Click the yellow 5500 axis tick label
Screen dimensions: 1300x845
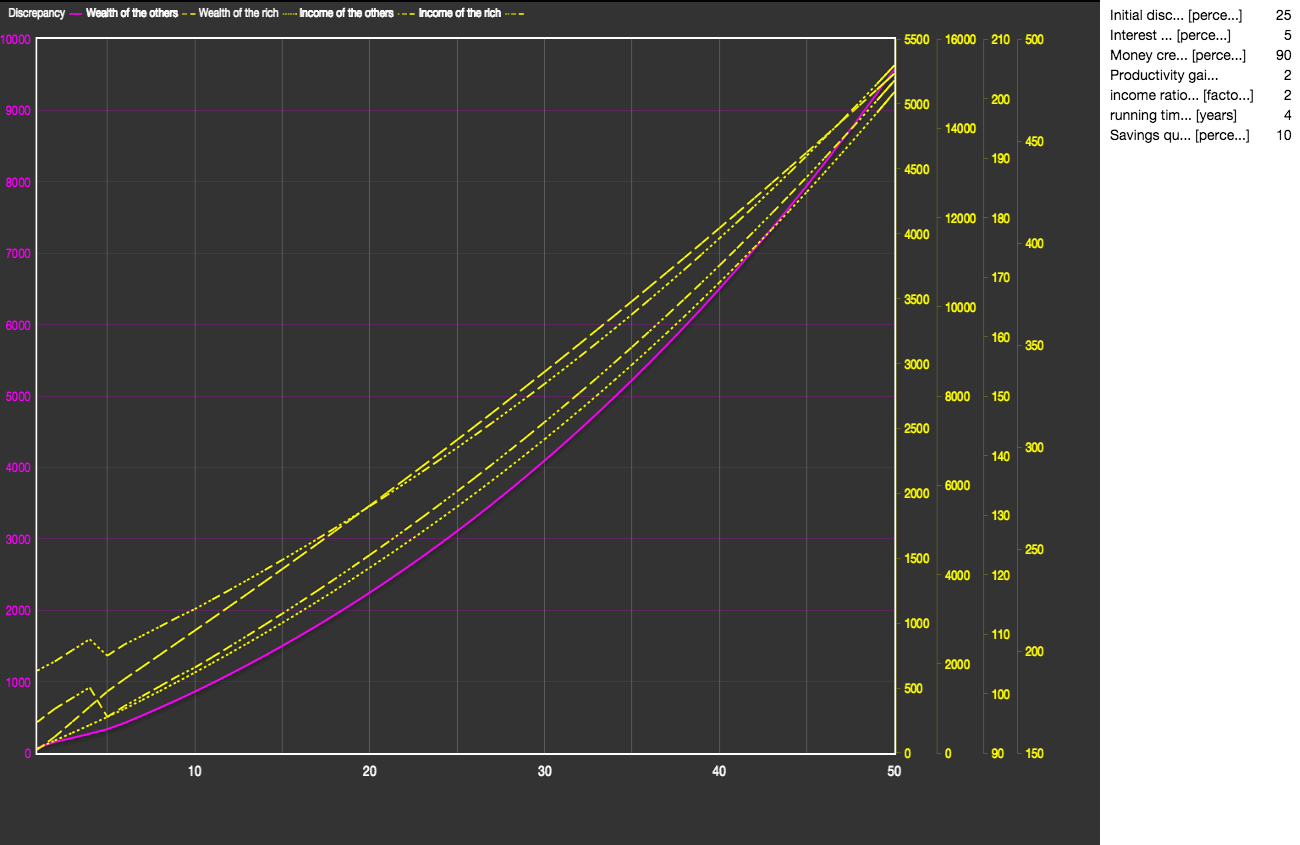tap(917, 40)
